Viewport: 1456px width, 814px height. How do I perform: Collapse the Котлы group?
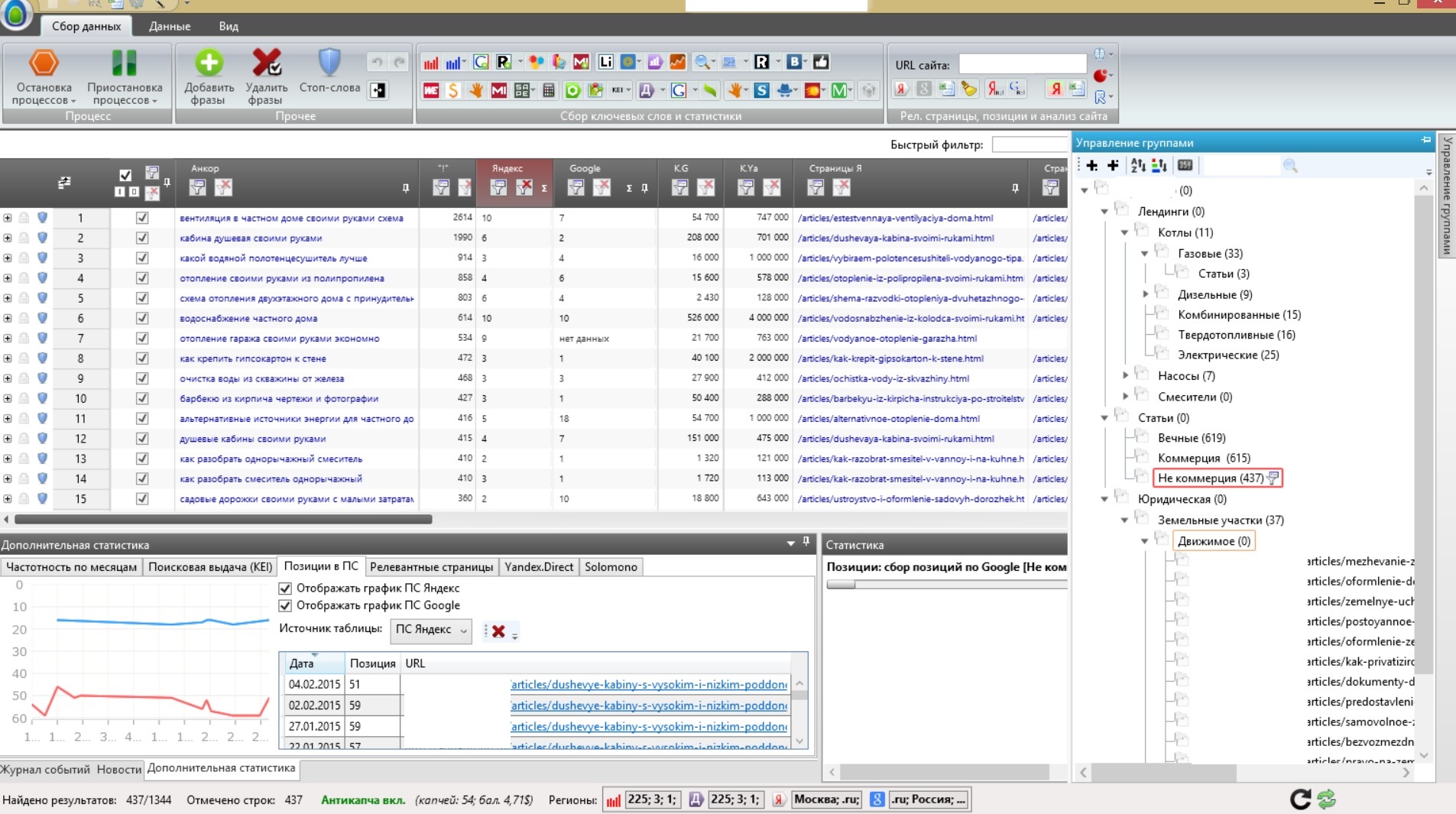click(1124, 232)
